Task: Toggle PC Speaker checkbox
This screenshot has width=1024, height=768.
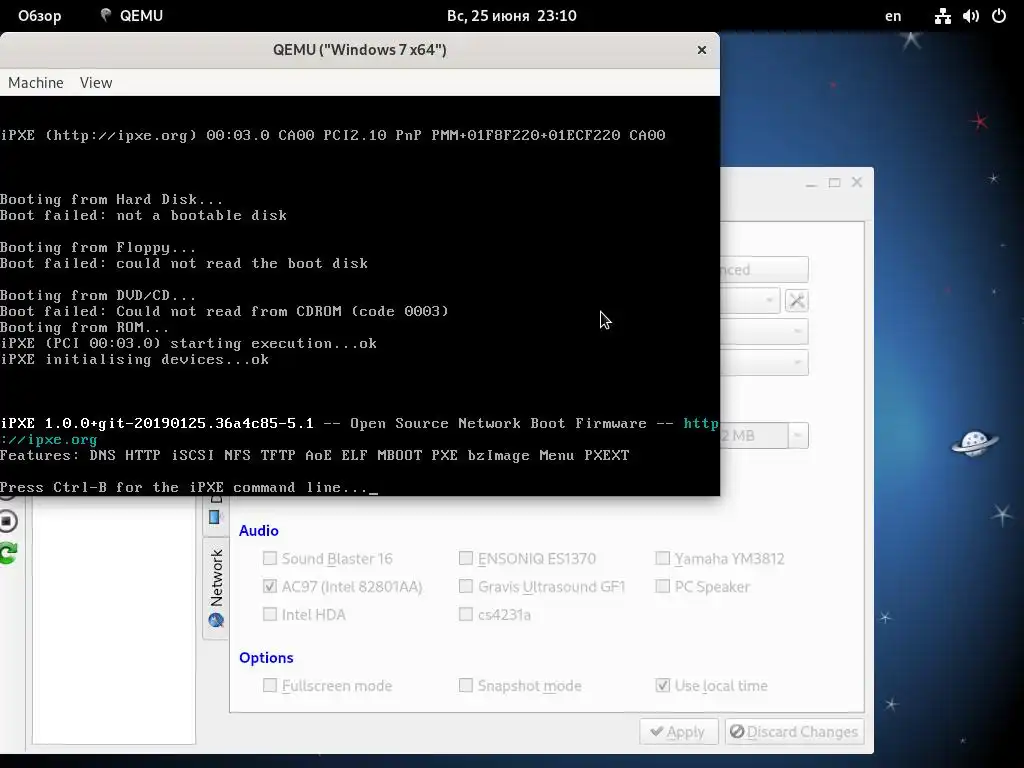Action: click(x=662, y=586)
